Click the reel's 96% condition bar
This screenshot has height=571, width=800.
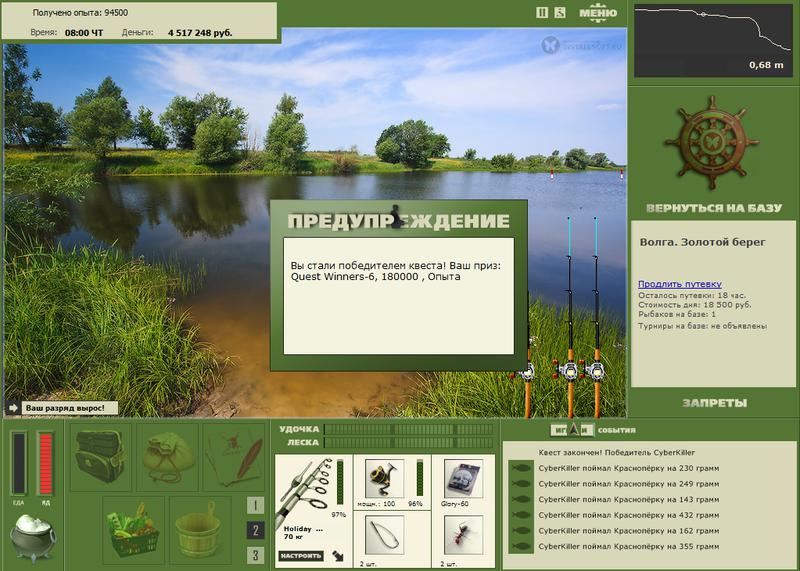click(x=419, y=477)
